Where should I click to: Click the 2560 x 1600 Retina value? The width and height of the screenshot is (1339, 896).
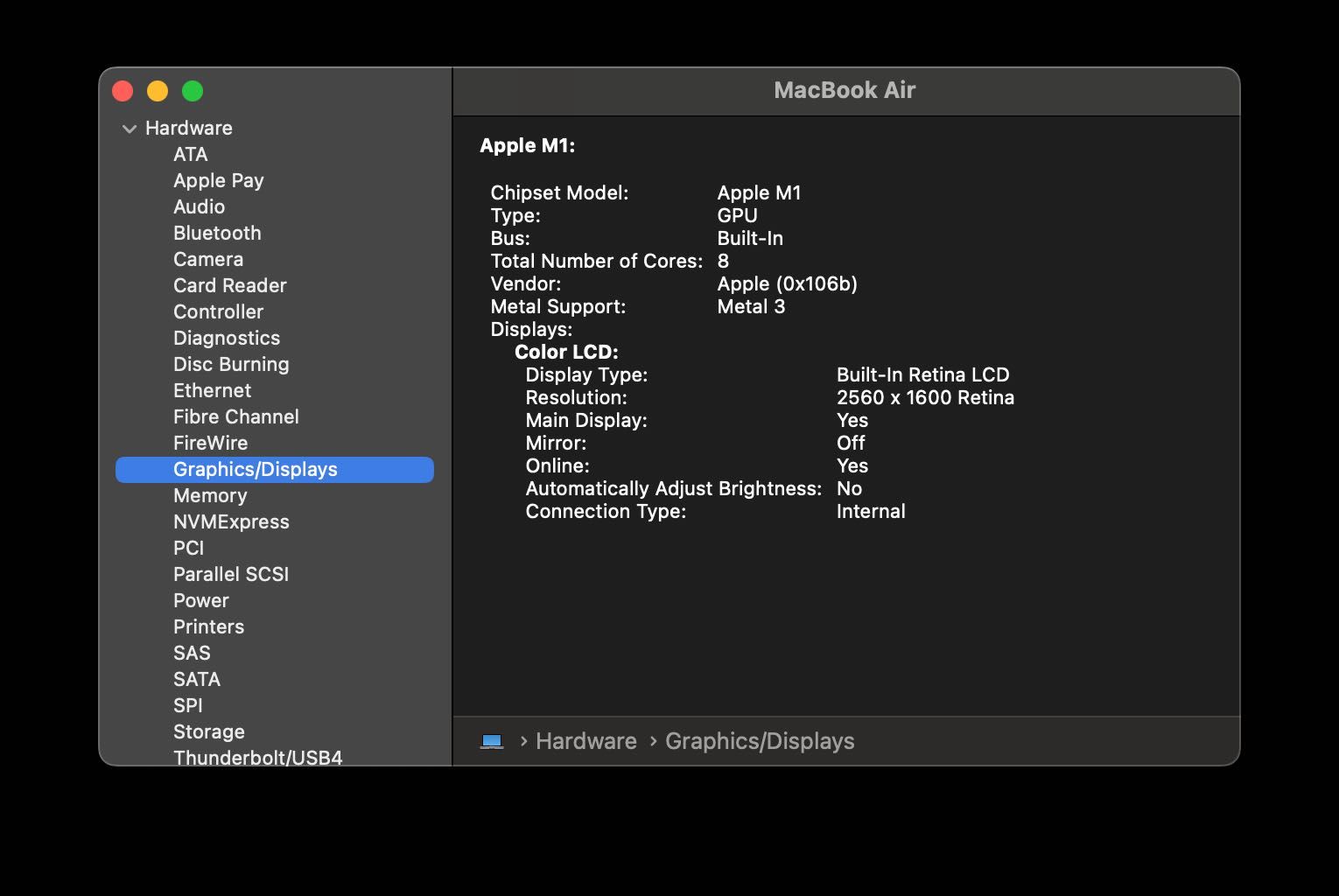pyautogui.click(x=925, y=397)
